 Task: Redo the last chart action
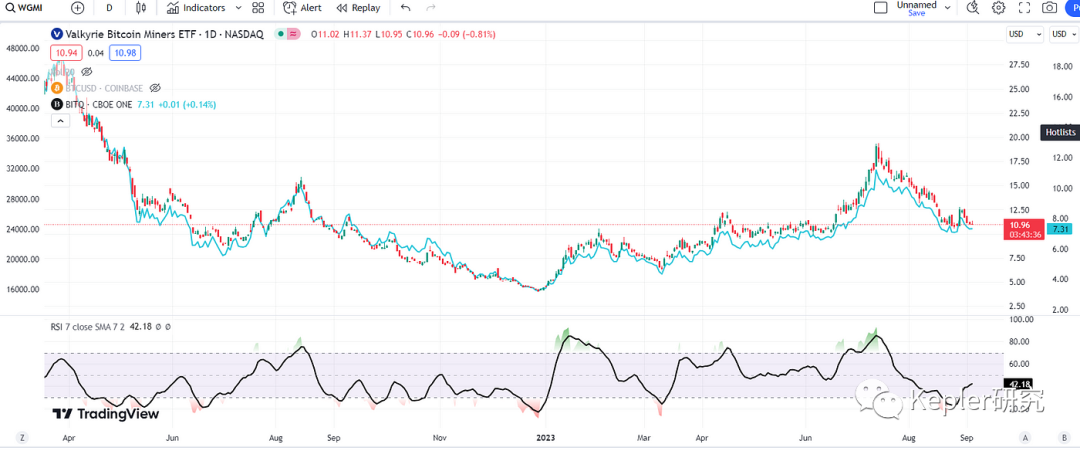[430, 8]
